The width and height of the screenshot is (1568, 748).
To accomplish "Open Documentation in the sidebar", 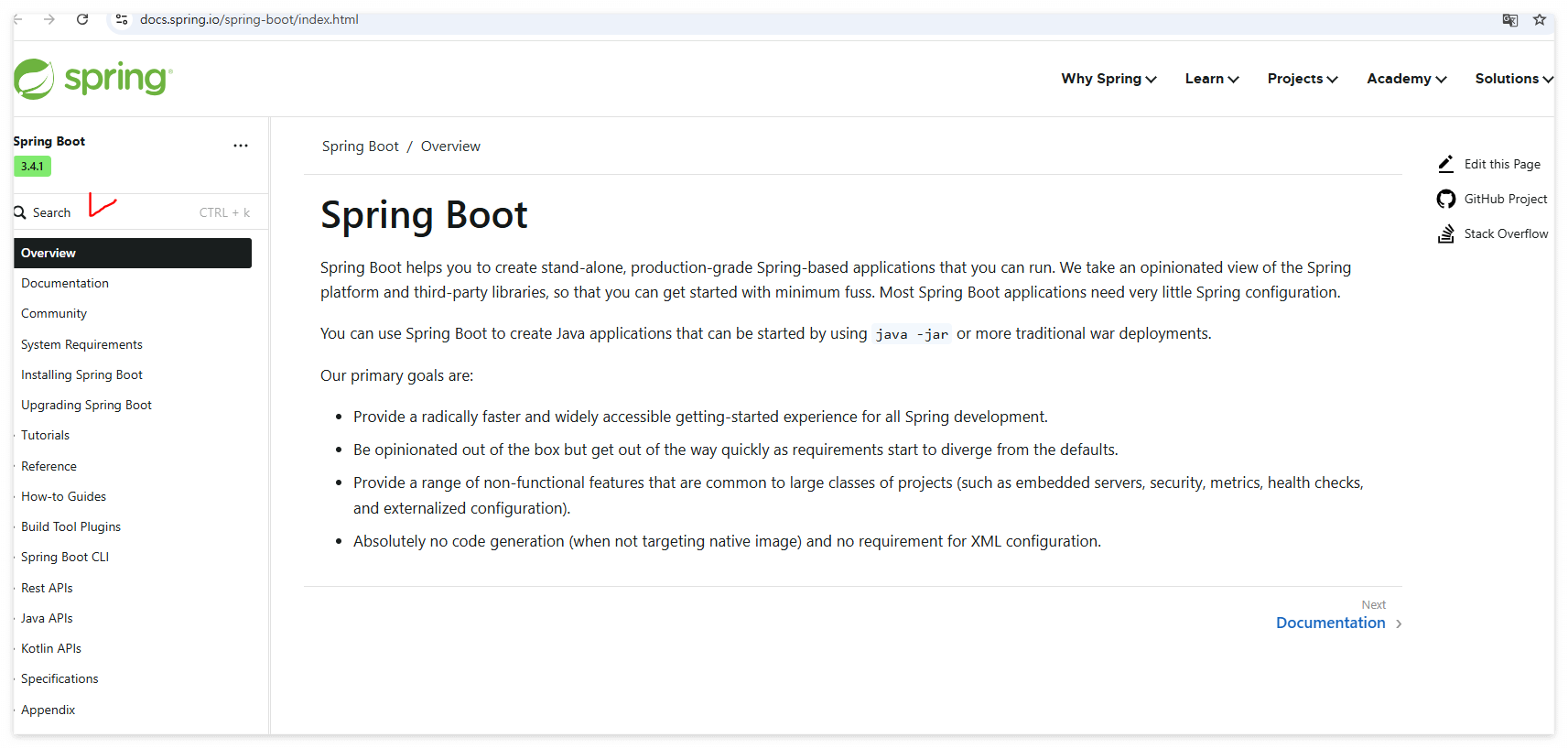I will point(65,283).
